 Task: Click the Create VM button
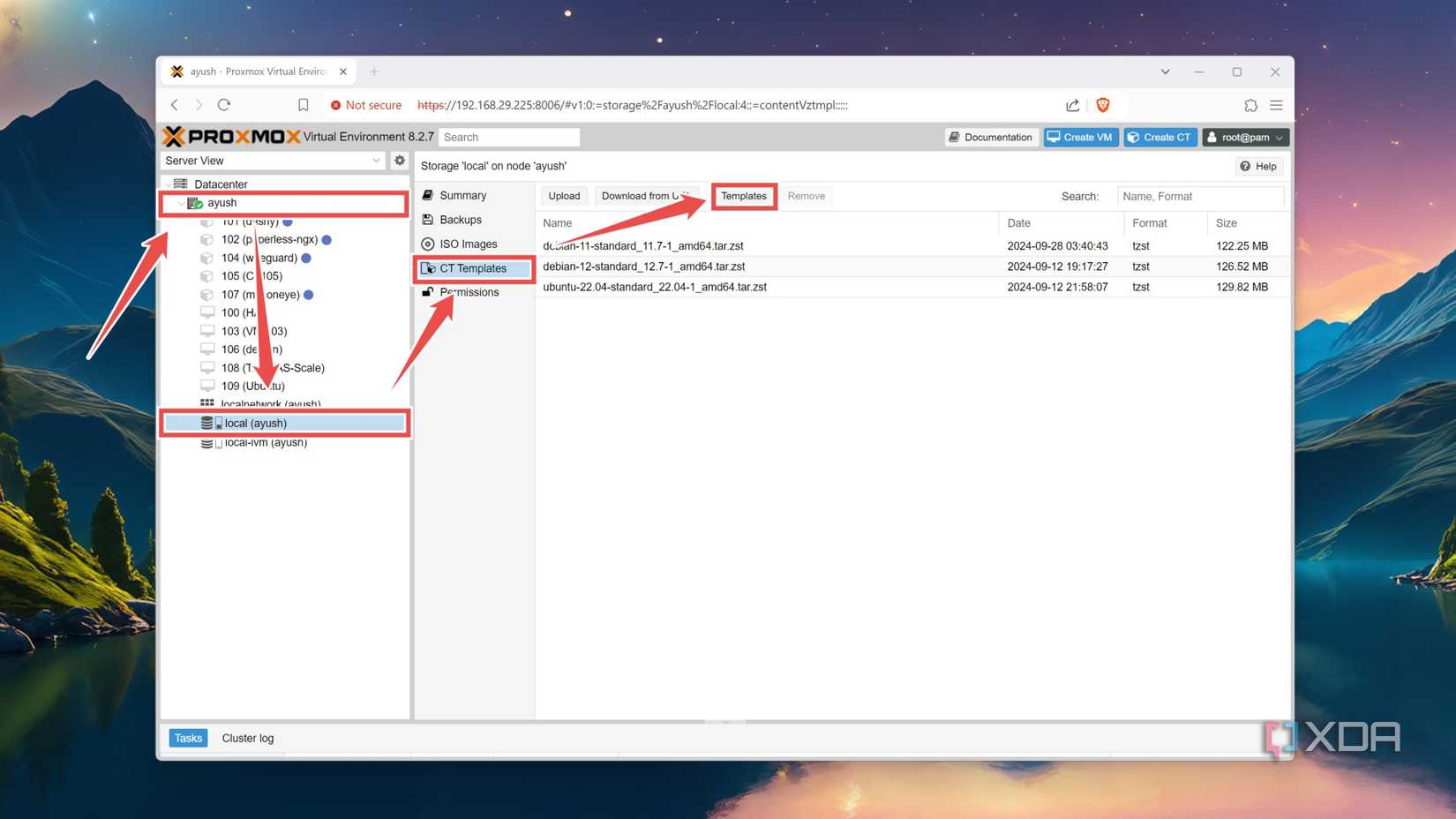pos(1080,137)
